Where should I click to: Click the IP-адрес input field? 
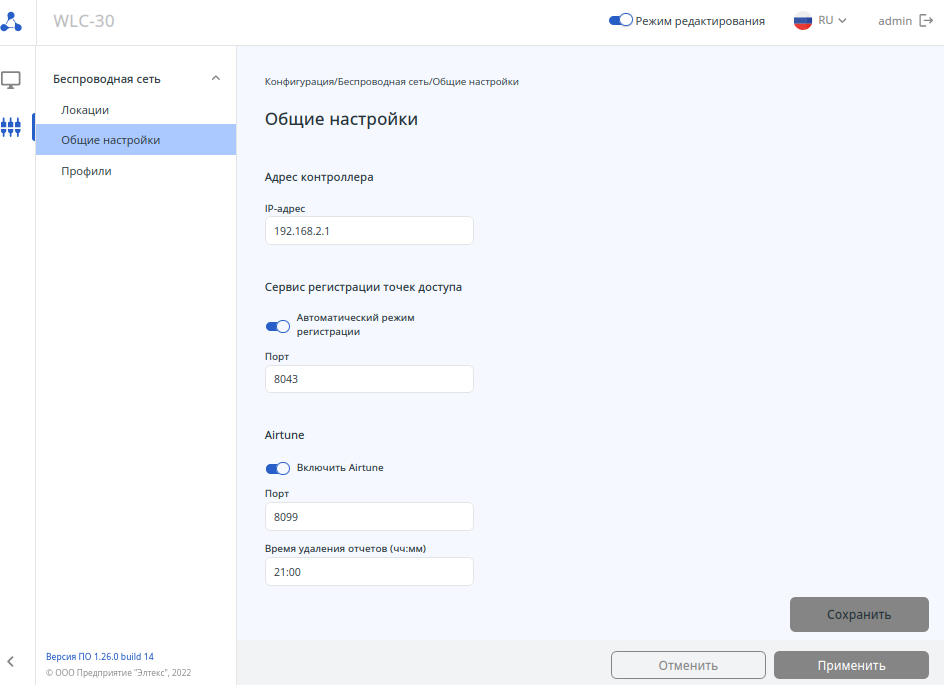[369, 231]
